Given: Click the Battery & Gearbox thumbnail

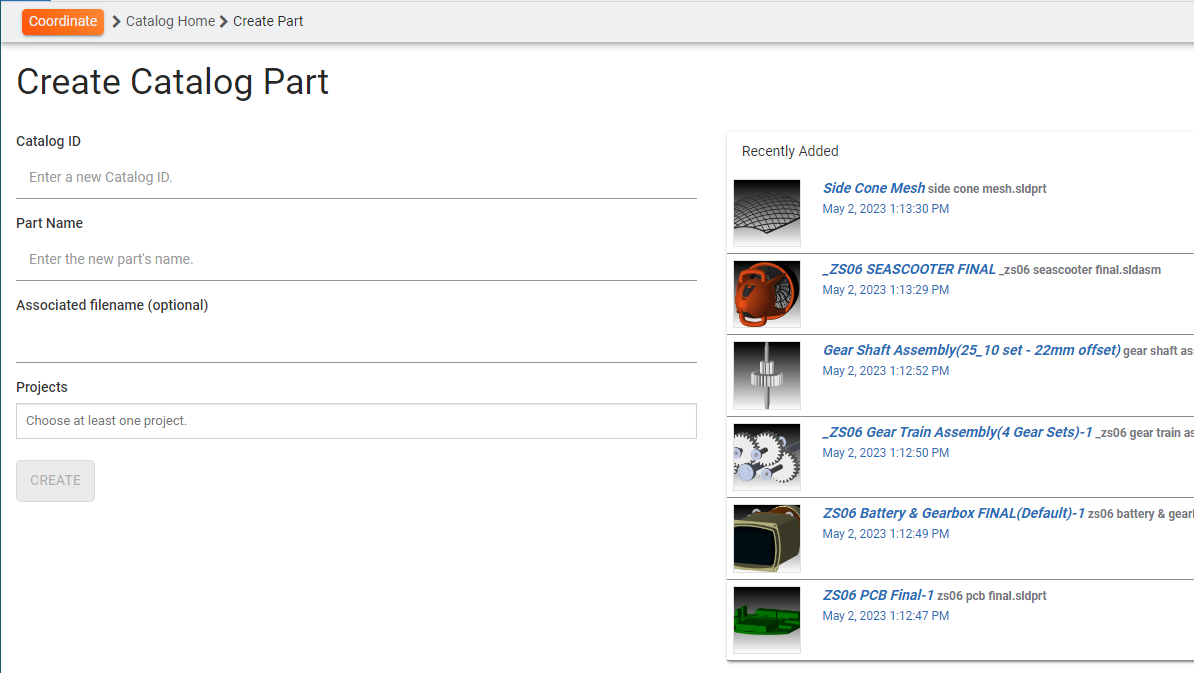Looking at the screenshot, I should pyautogui.click(x=767, y=538).
